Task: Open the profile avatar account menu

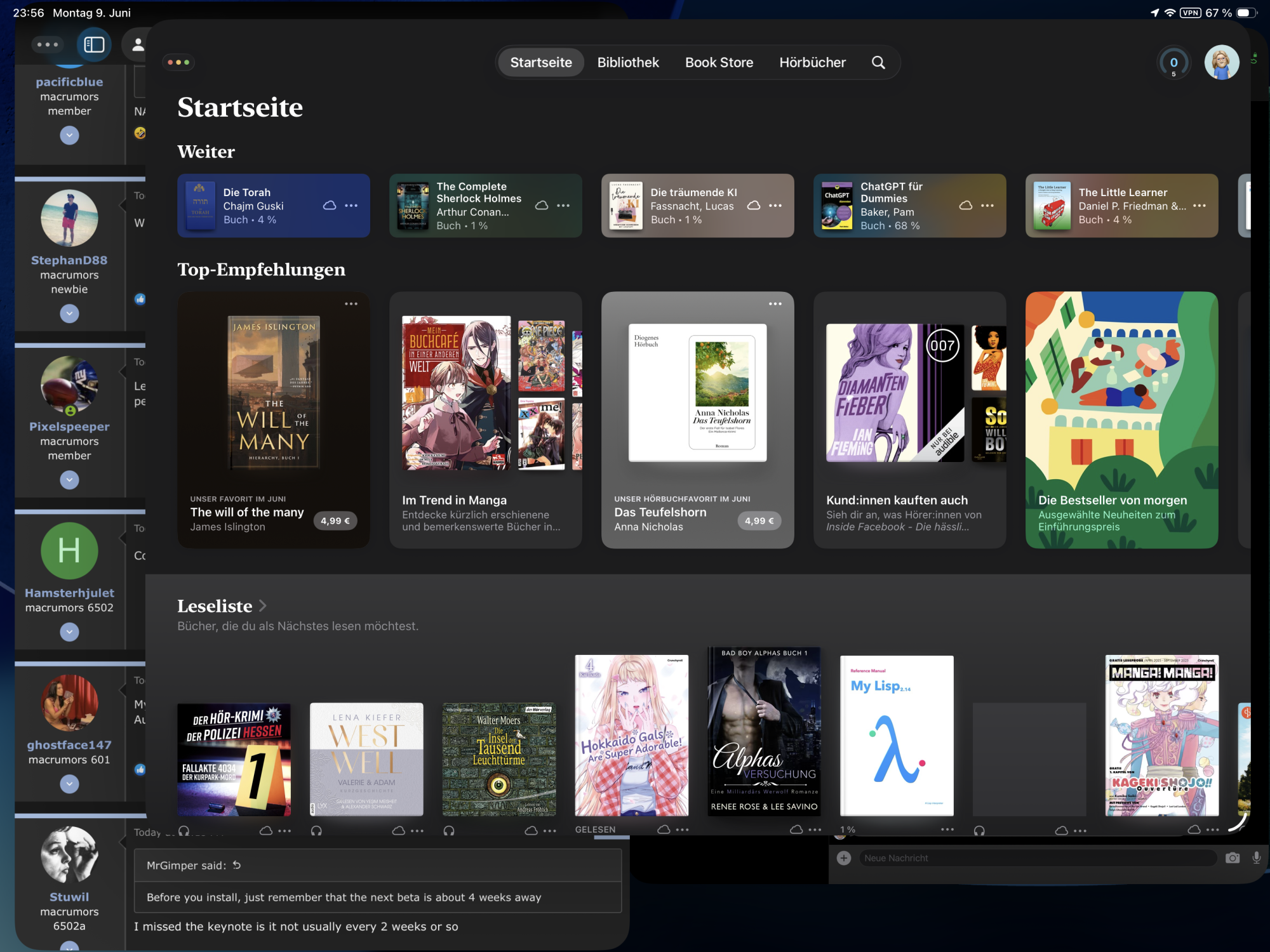Action: click(1221, 63)
